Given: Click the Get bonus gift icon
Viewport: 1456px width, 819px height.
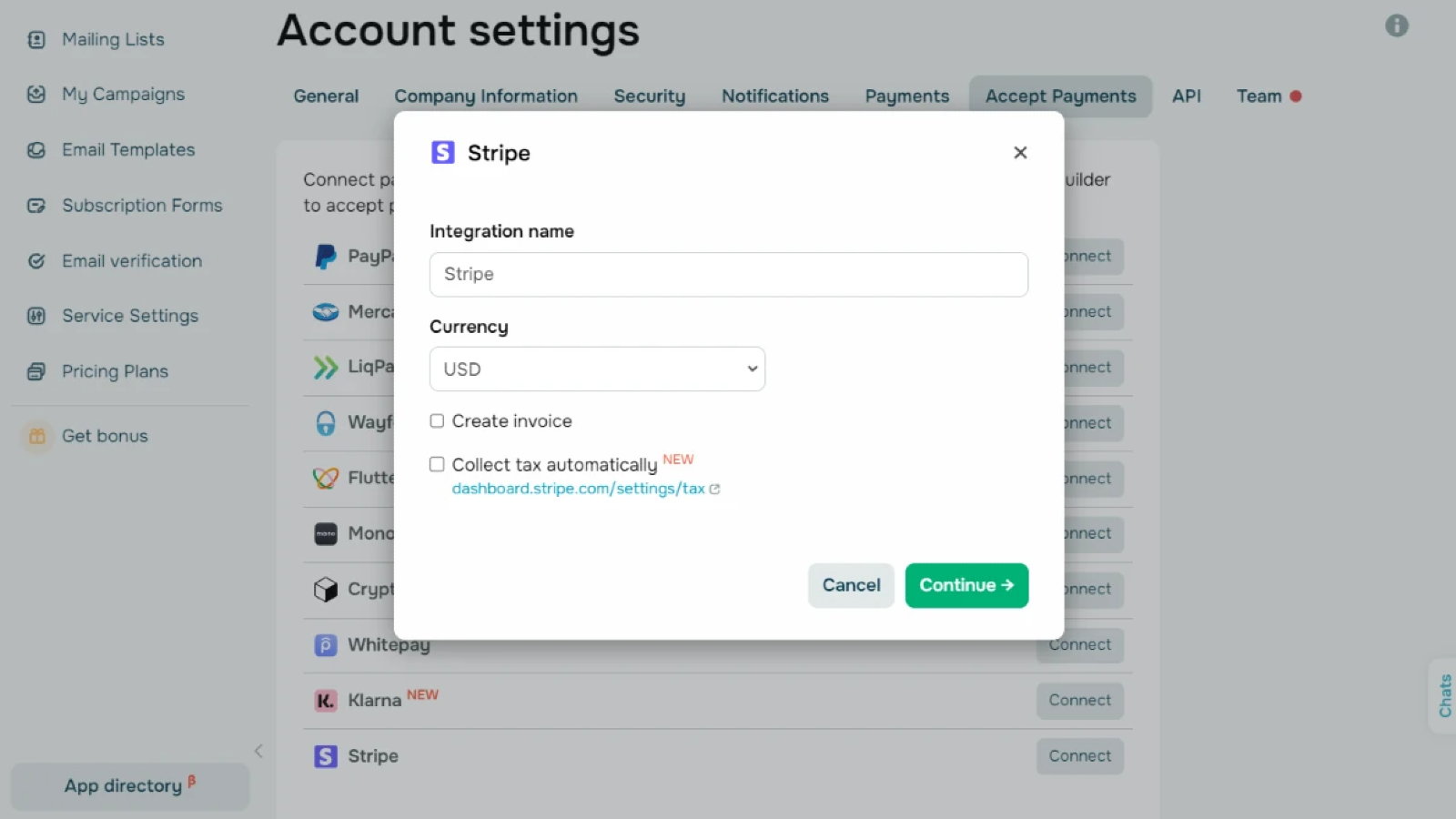Looking at the screenshot, I should click(37, 436).
